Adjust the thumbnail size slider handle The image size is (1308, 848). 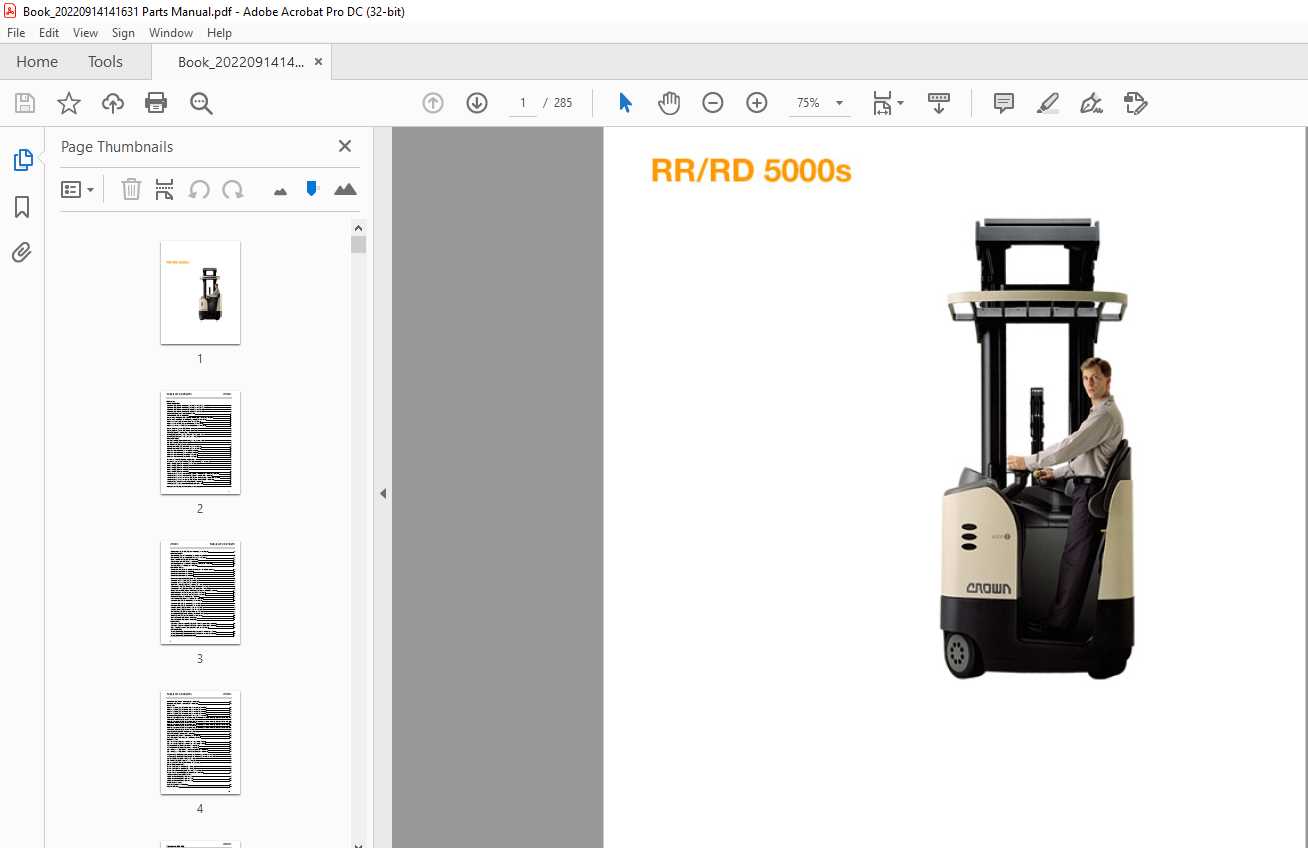312,187
